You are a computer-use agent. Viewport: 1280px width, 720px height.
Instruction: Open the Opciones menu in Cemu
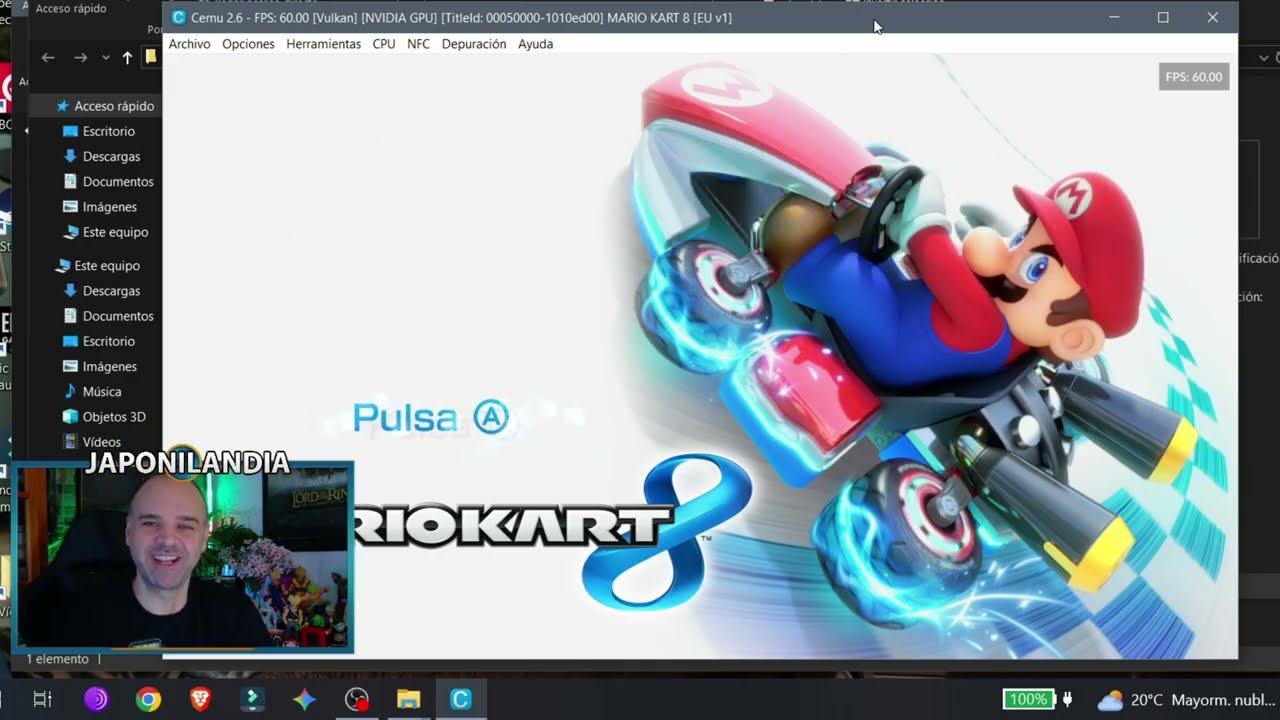point(248,44)
